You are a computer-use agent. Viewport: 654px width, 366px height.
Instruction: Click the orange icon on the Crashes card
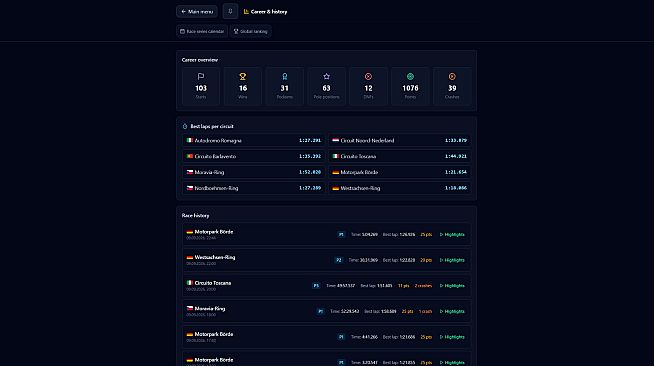point(452,77)
